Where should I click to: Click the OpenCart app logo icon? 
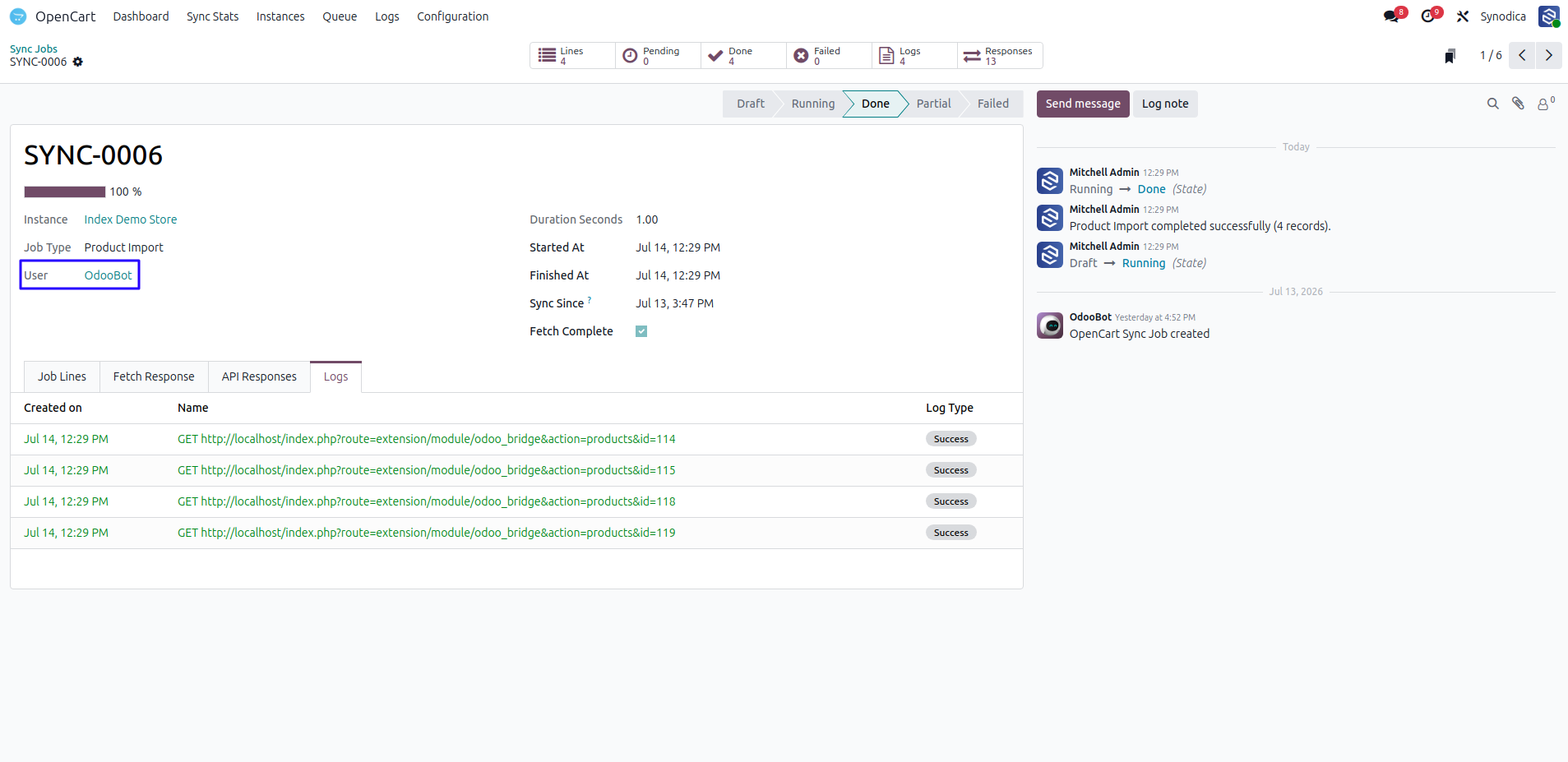click(18, 16)
